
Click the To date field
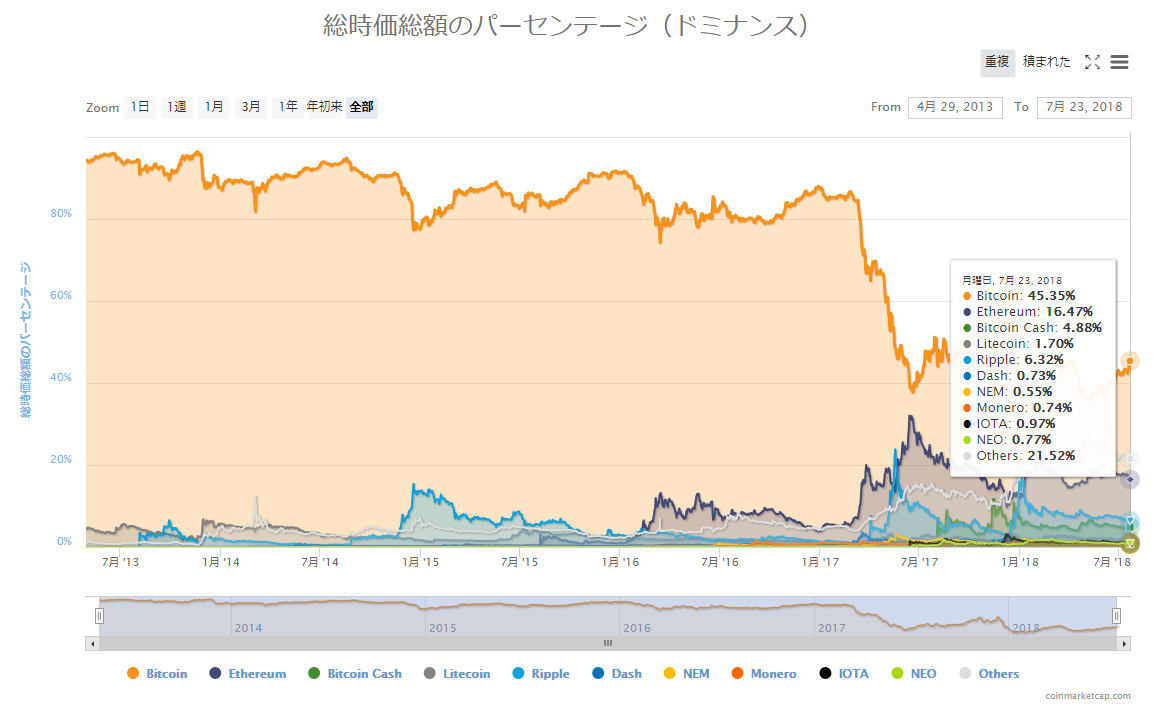coord(1084,108)
